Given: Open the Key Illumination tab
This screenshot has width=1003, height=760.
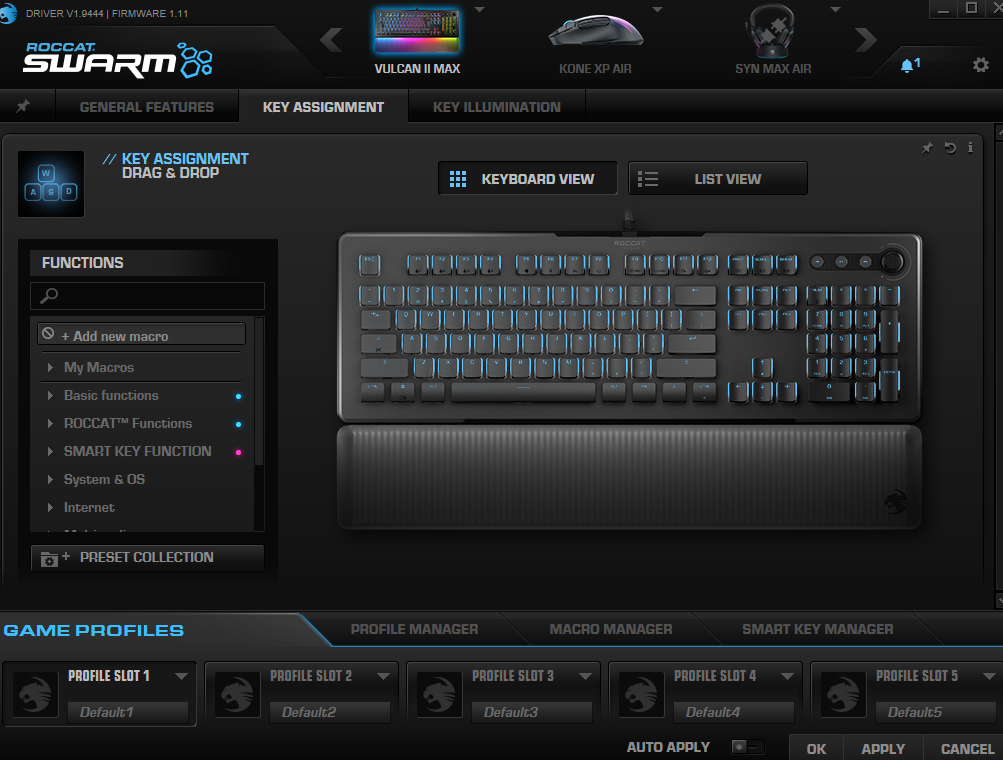Looking at the screenshot, I should 496,107.
